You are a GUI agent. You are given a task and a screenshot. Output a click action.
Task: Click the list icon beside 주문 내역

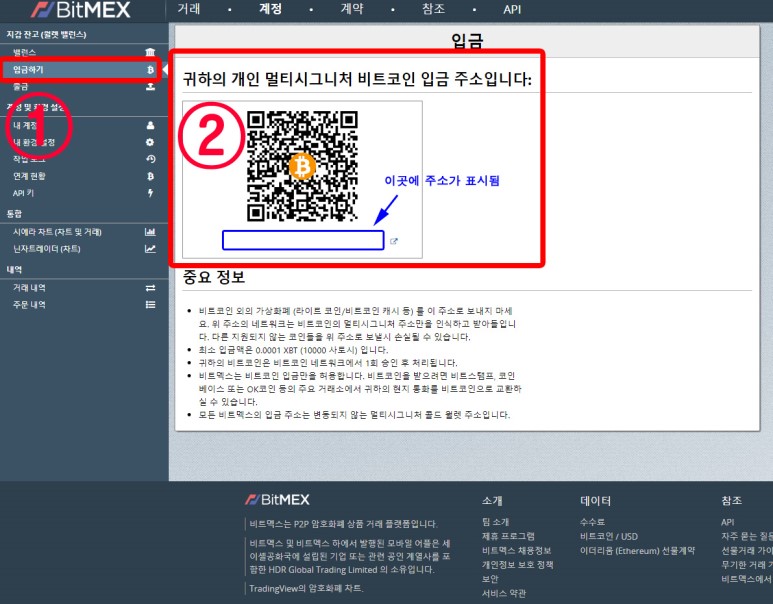pyautogui.click(x=150, y=305)
